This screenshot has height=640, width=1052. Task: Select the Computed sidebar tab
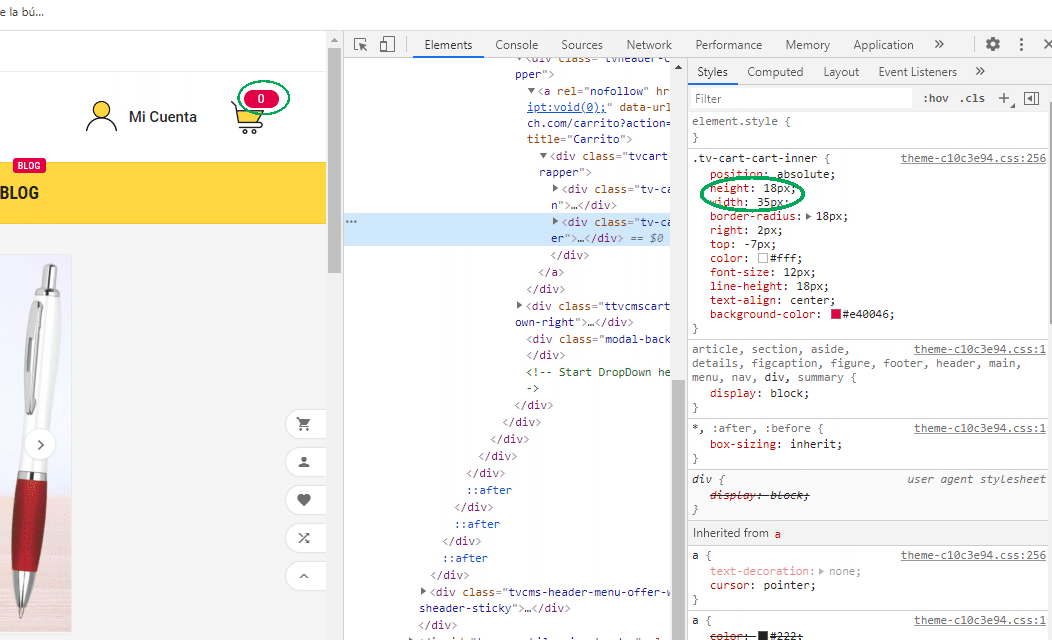tap(775, 71)
